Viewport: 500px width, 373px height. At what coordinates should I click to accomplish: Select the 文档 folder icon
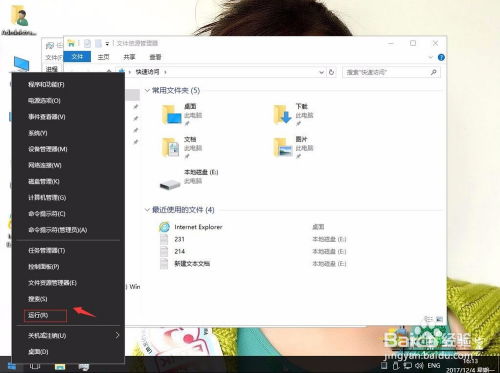[171, 147]
